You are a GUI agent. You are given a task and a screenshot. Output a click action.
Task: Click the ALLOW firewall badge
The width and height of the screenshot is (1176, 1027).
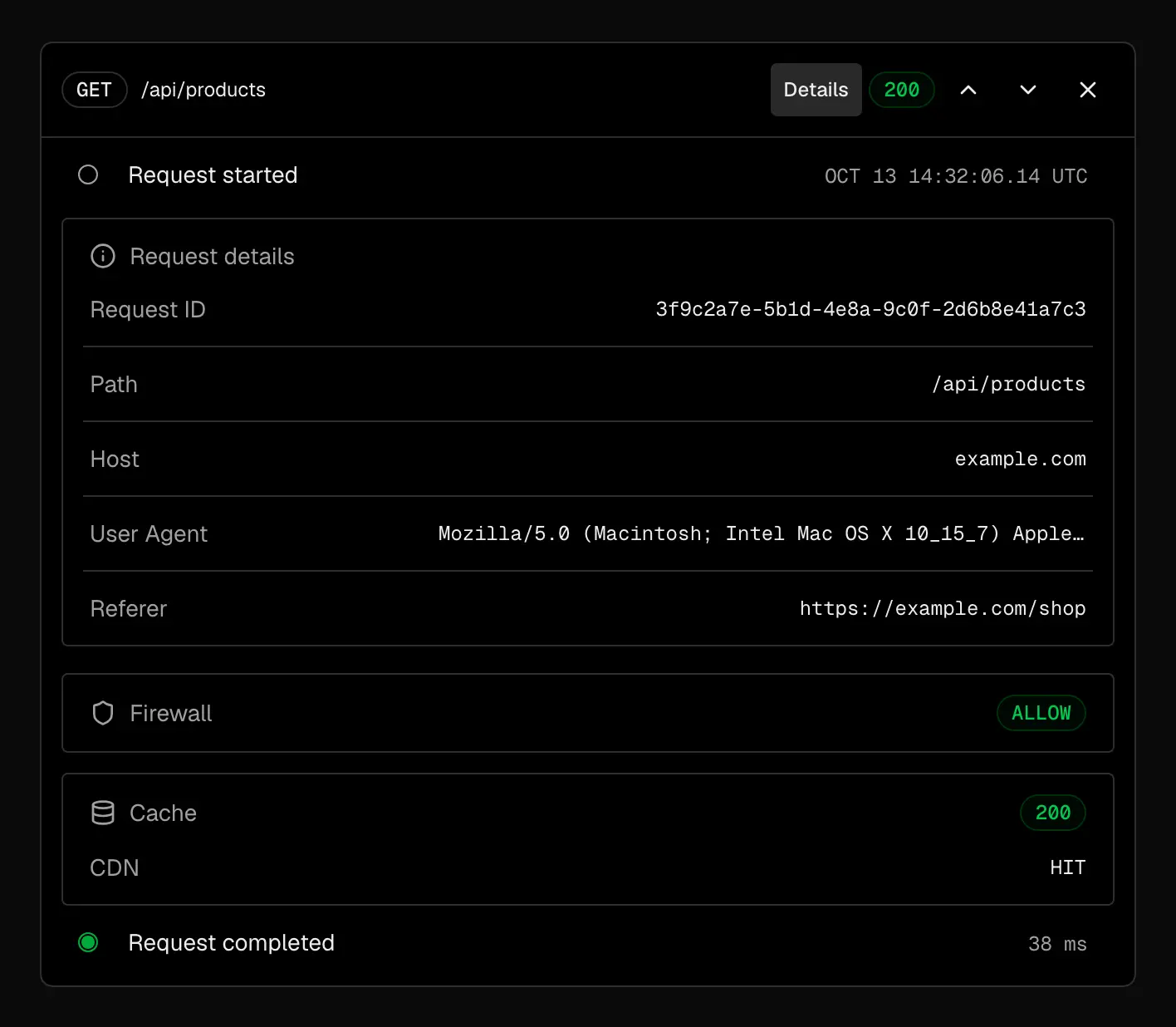click(1041, 713)
